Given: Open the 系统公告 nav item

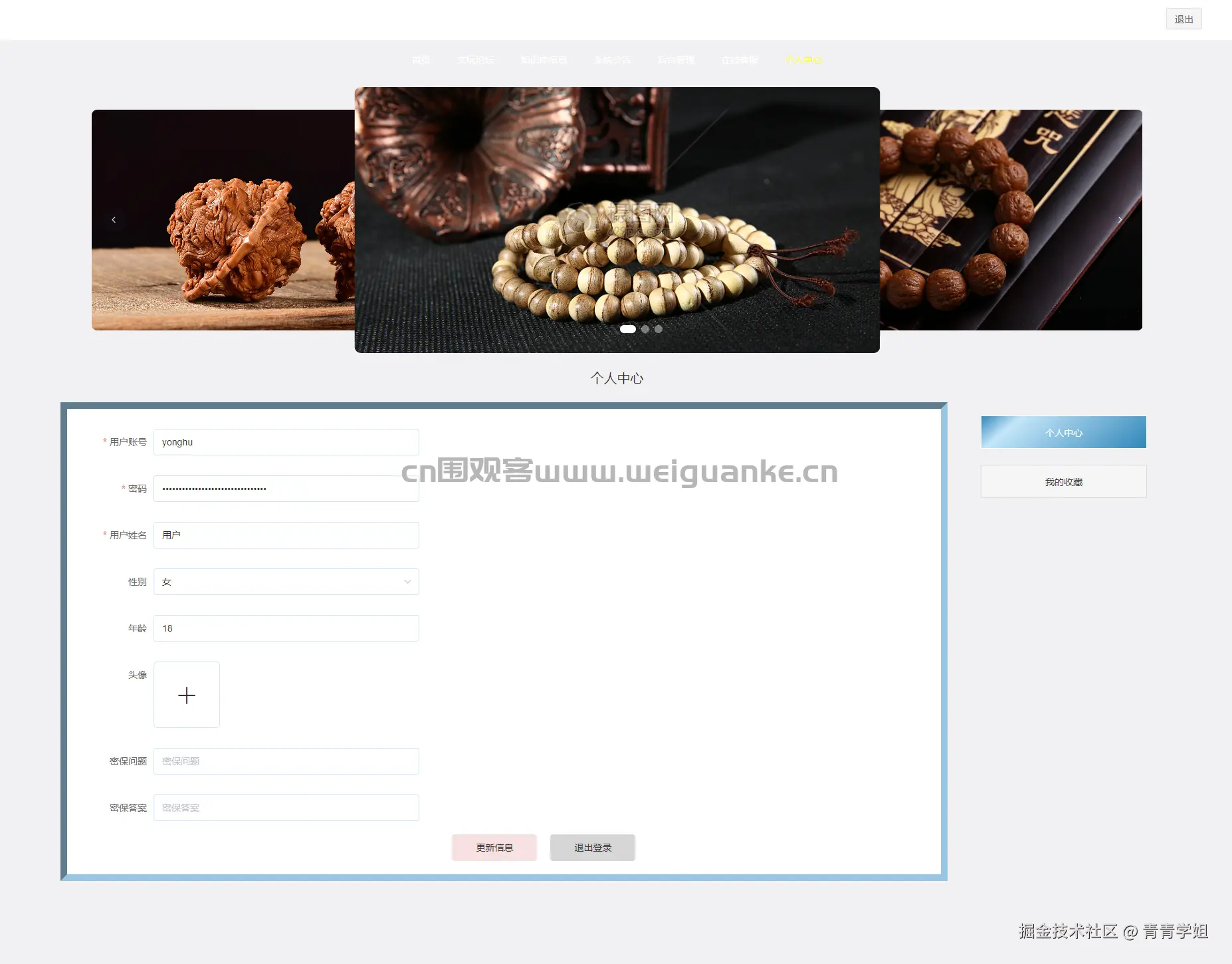Looking at the screenshot, I should (x=612, y=60).
